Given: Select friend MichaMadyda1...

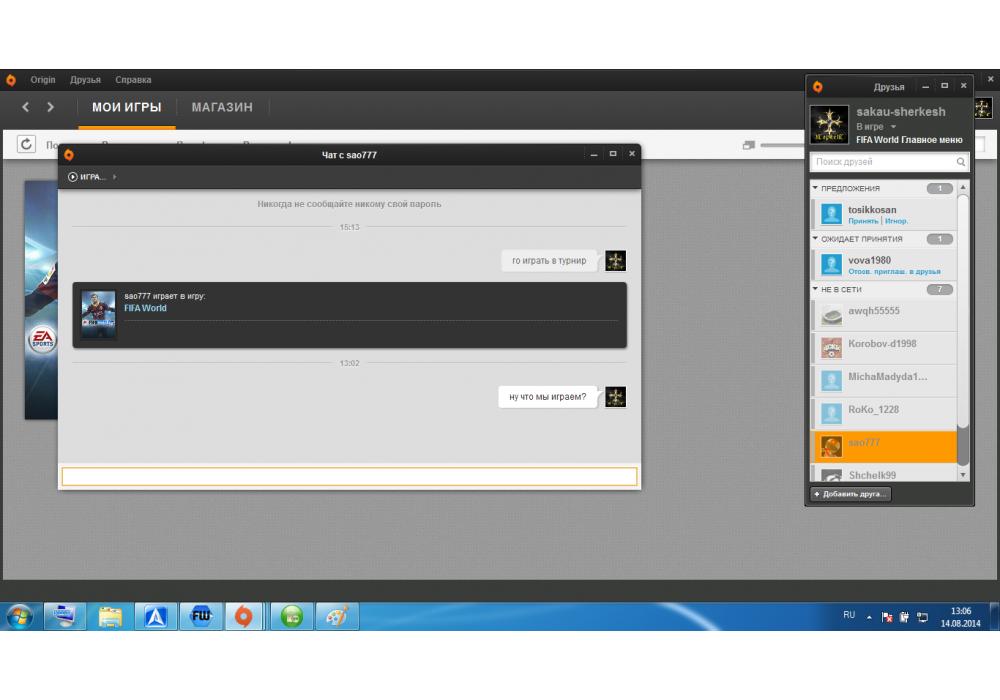Looking at the screenshot, I should [884, 381].
